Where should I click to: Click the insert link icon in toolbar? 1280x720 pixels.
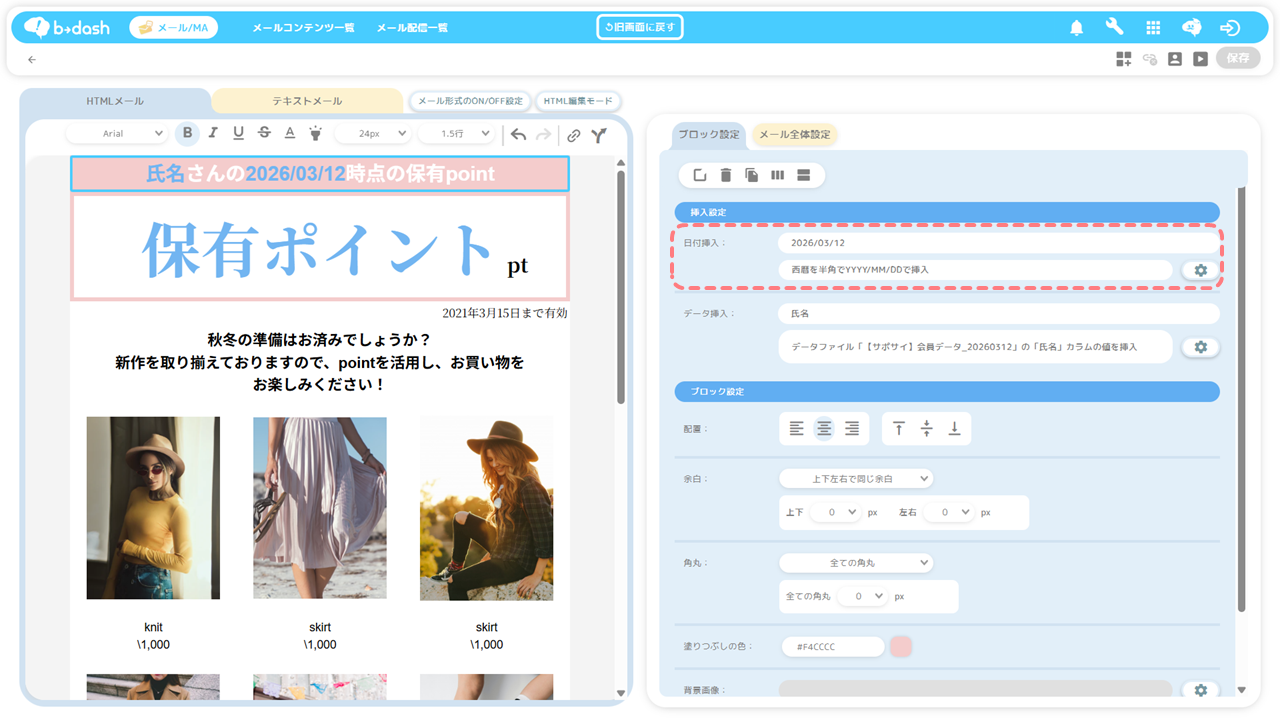click(573, 134)
